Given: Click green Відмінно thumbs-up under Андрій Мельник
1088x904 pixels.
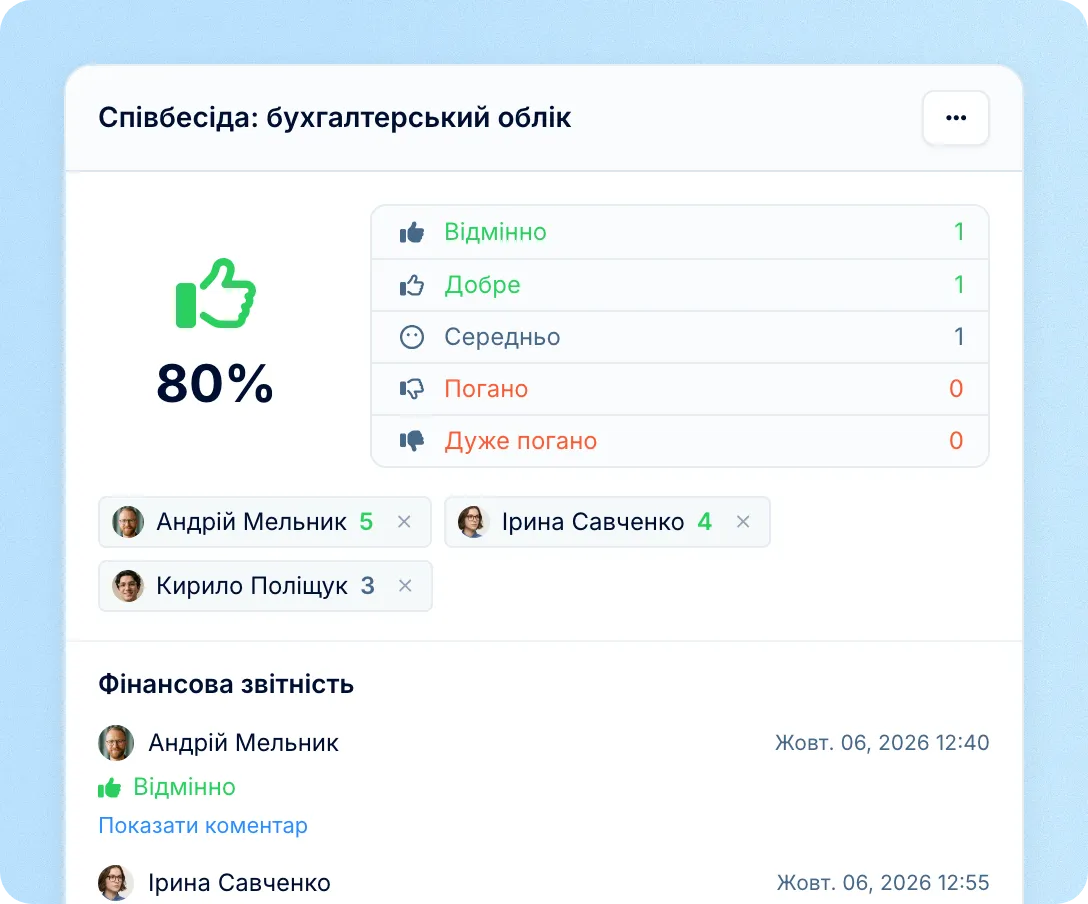Looking at the screenshot, I should (x=110, y=787).
